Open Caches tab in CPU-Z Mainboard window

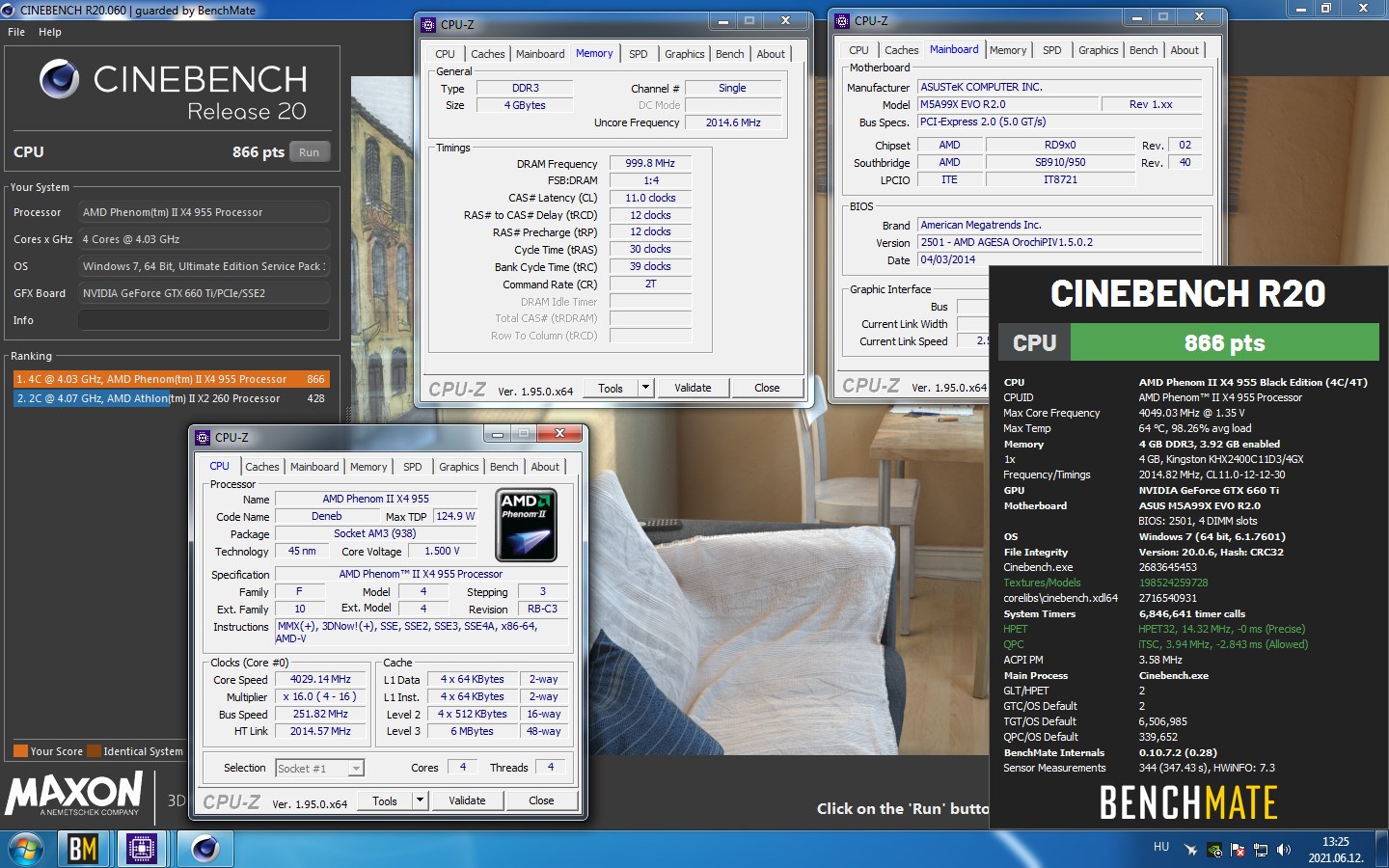901,50
